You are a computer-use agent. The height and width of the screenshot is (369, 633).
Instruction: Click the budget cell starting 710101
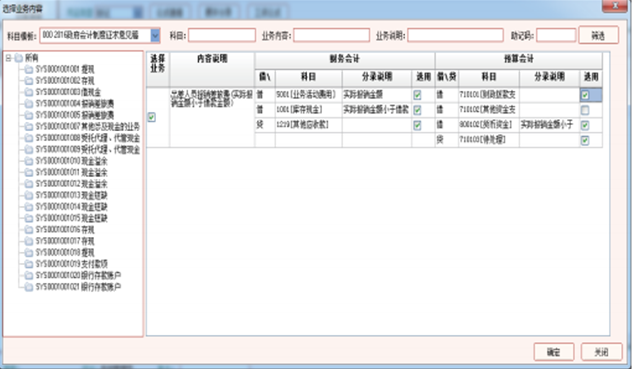(489, 95)
